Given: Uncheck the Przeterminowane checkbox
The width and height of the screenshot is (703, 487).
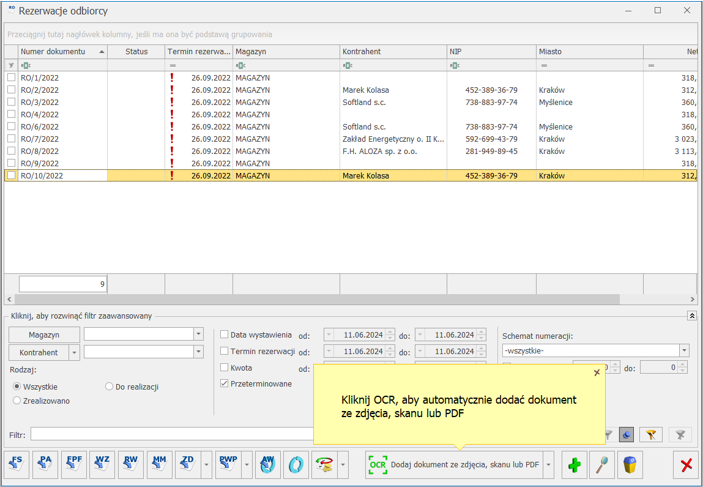Looking at the screenshot, I should pos(225,383).
